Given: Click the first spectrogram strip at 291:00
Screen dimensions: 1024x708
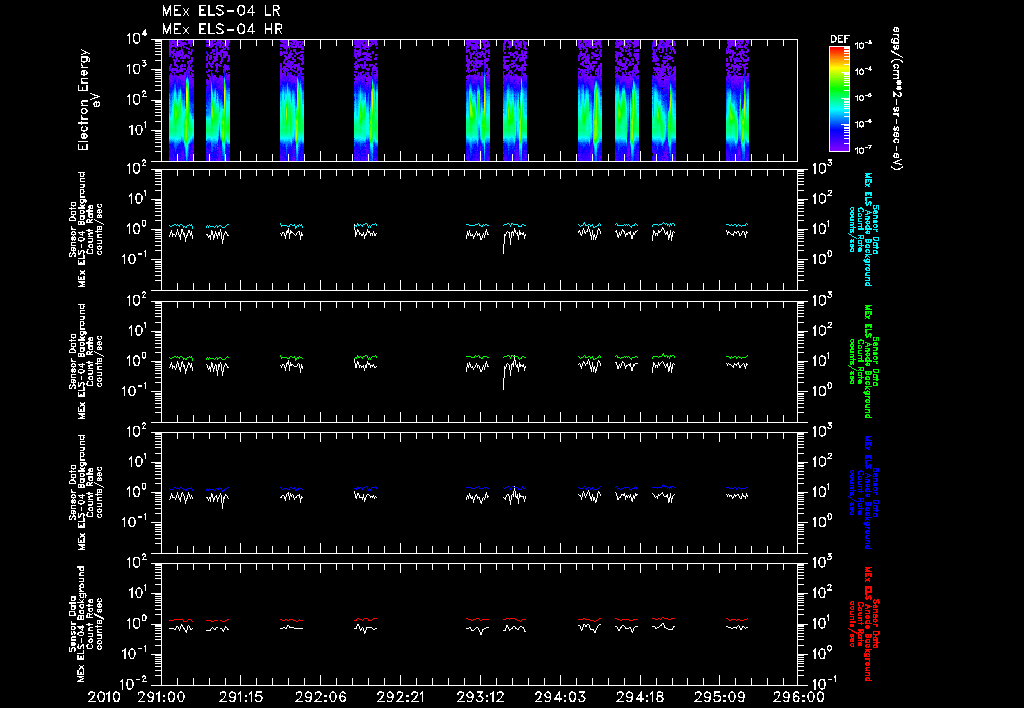Looking at the screenshot, I should pyautogui.click(x=181, y=100).
